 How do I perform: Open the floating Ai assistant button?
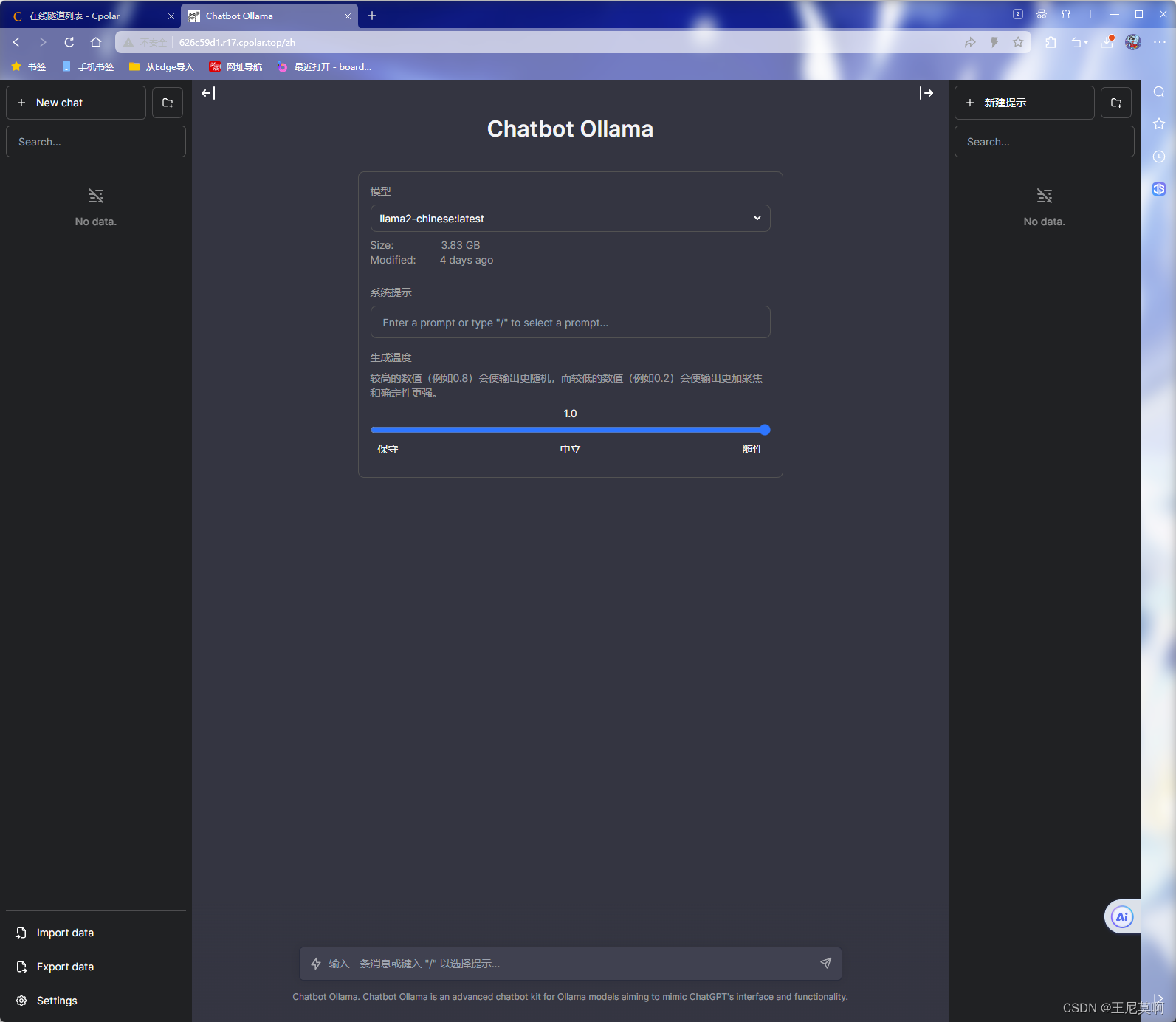coord(1122,917)
